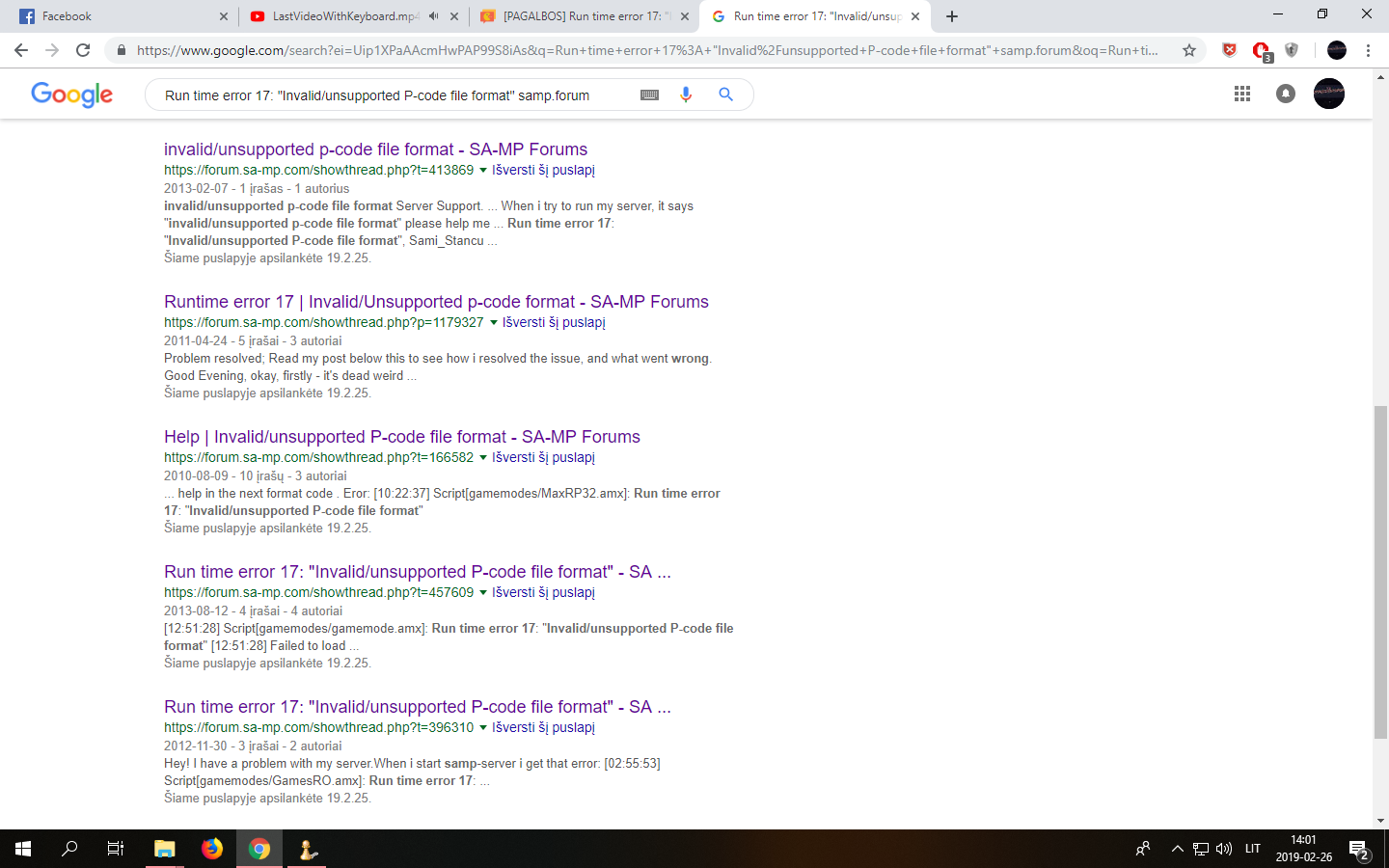Submit search with magnifier icon
The height and width of the screenshot is (868, 1389).
coord(725,95)
